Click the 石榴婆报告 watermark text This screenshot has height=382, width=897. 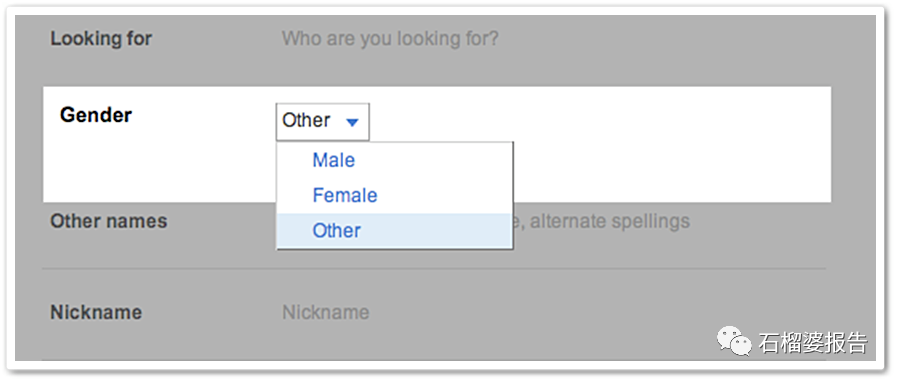click(813, 342)
